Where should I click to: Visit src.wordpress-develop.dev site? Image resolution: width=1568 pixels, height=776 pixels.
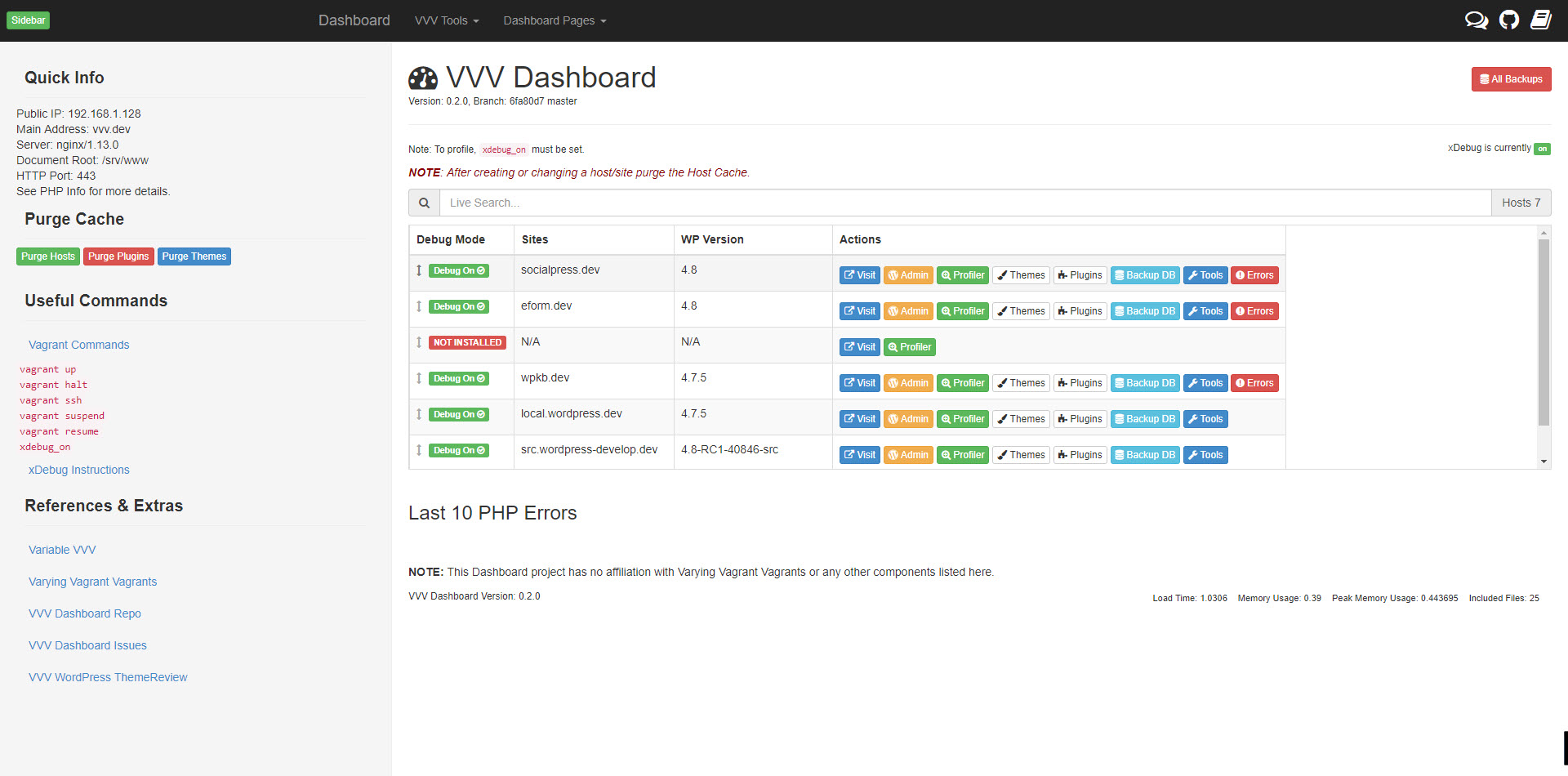[x=859, y=455]
